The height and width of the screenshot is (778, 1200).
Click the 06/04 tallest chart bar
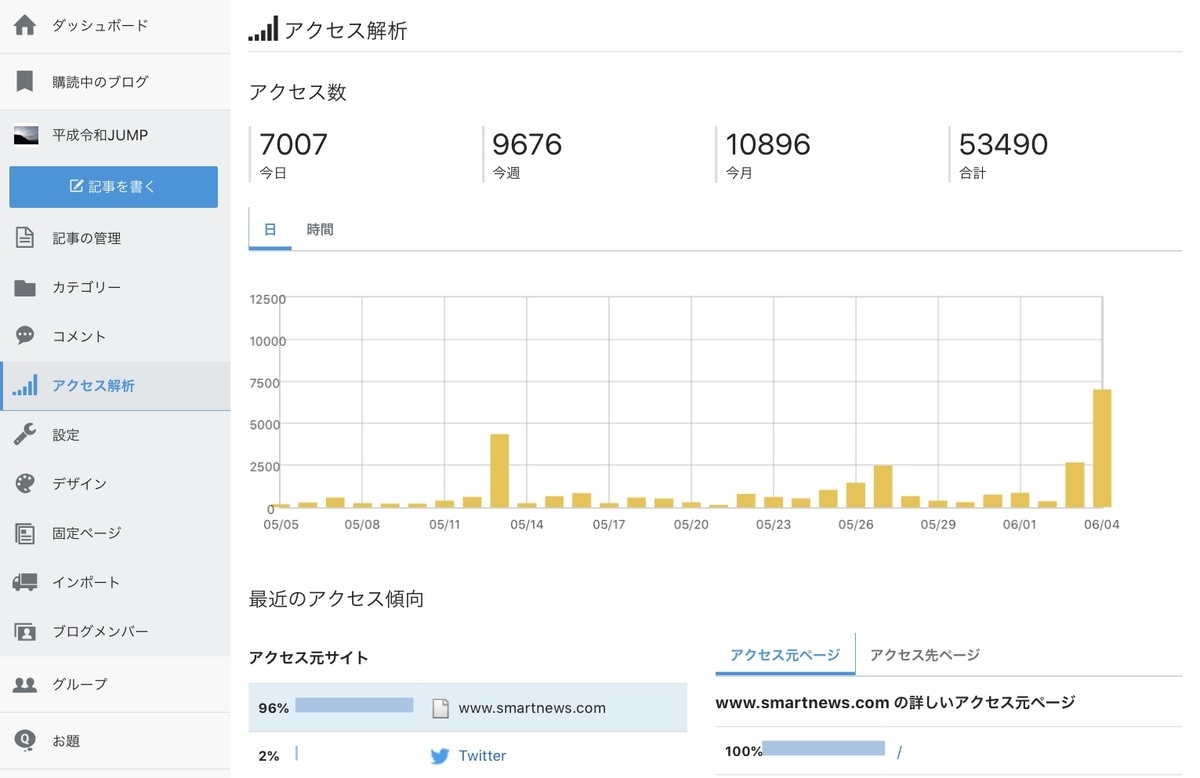pyautogui.click(x=1102, y=448)
